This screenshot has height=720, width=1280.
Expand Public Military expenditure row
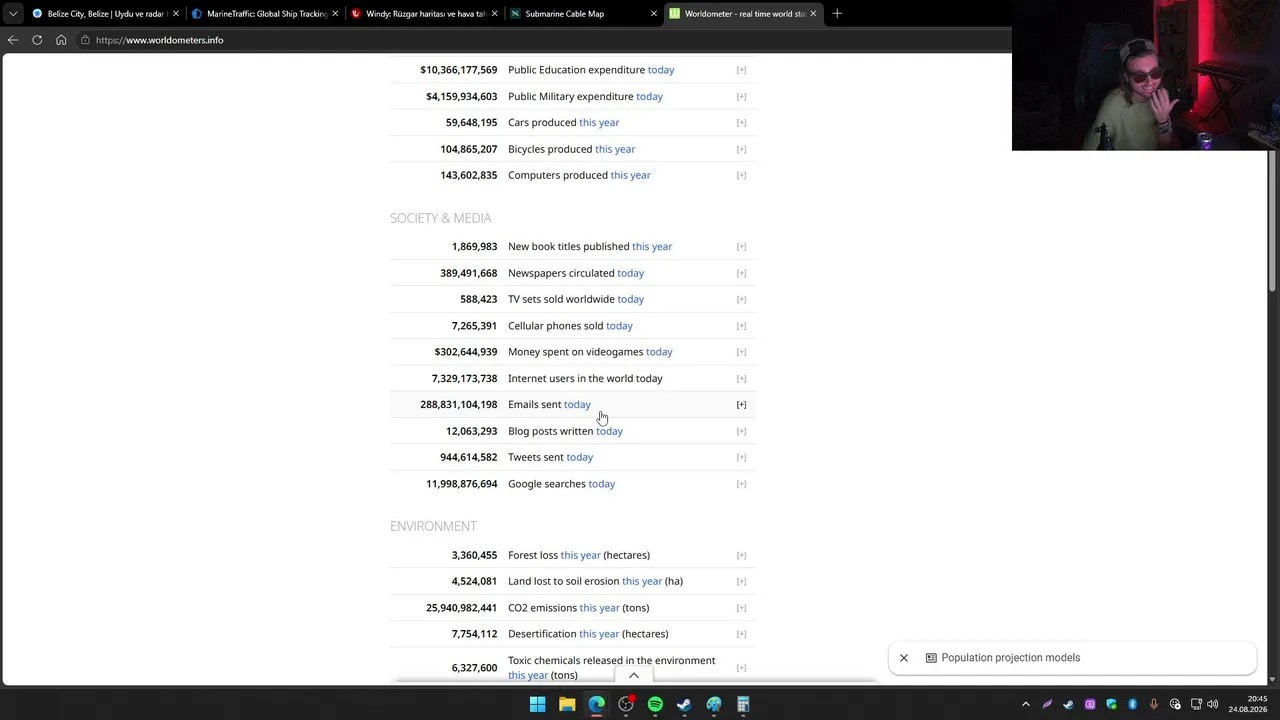741,96
